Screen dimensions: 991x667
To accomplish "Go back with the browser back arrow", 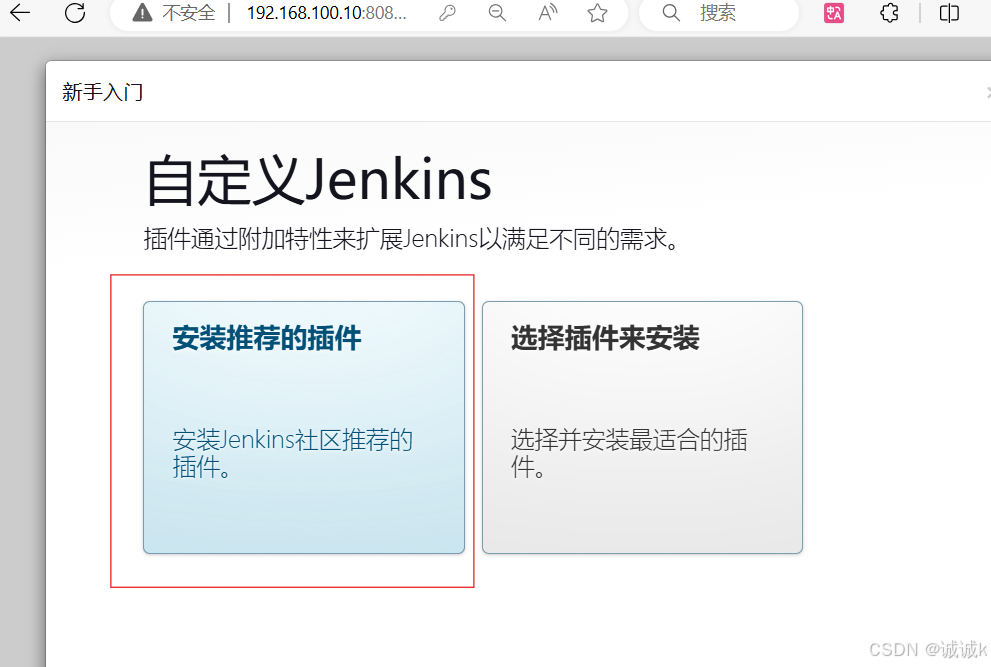I will (x=20, y=12).
